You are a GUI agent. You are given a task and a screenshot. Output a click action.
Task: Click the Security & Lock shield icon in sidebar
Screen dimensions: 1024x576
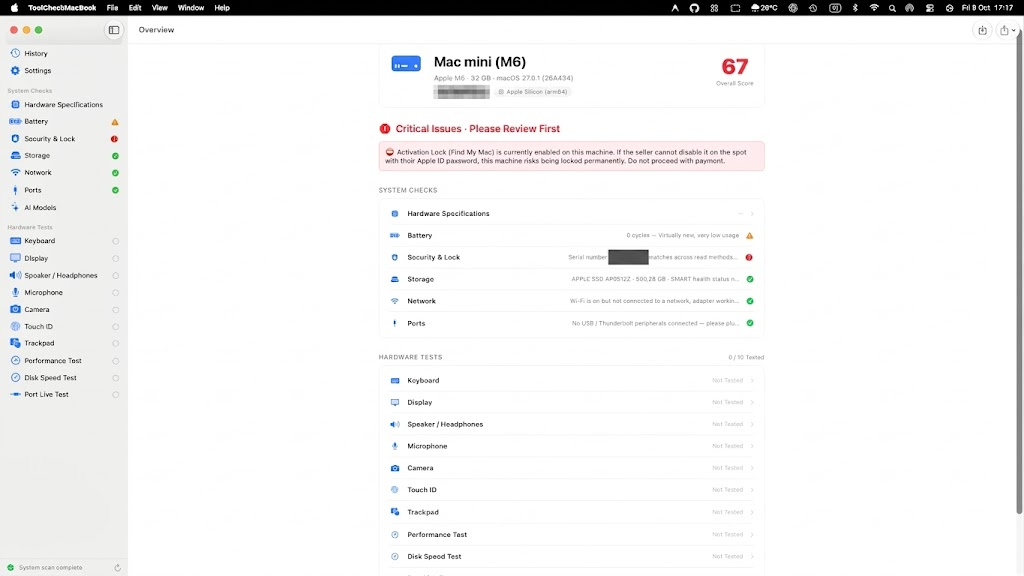click(15, 138)
